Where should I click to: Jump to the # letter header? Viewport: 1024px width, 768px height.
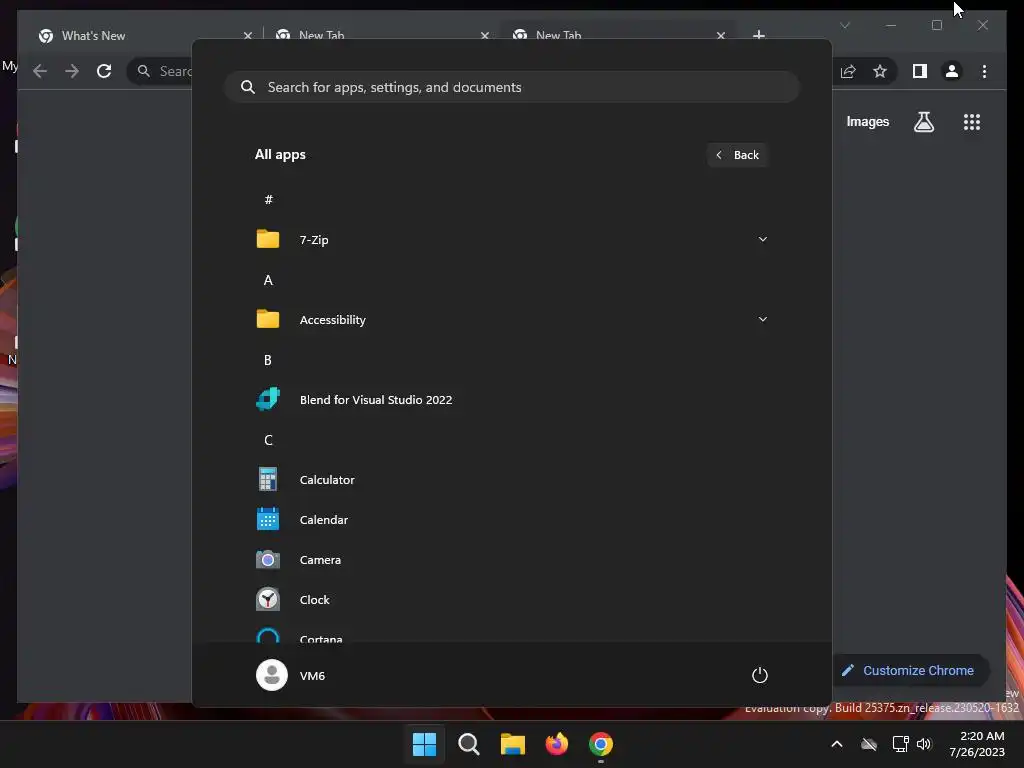point(268,199)
